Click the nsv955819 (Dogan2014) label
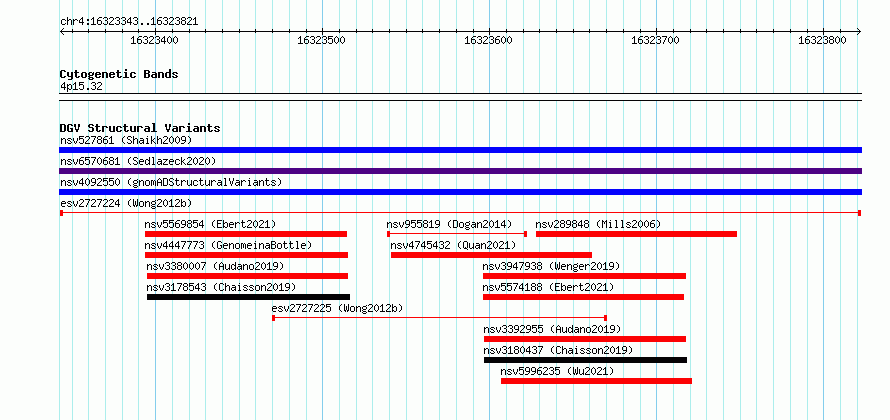 coord(449,224)
